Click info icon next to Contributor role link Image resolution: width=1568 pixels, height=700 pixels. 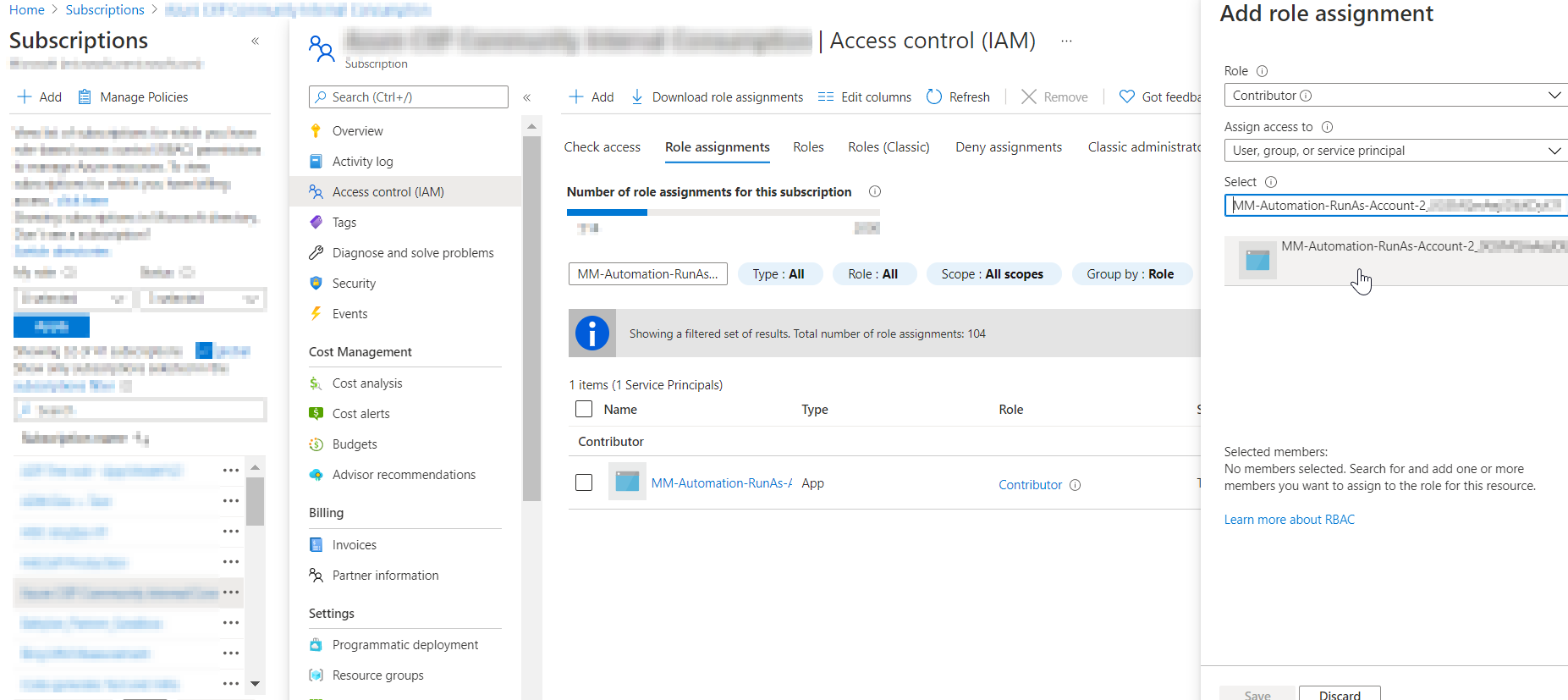[x=1075, y=485]
